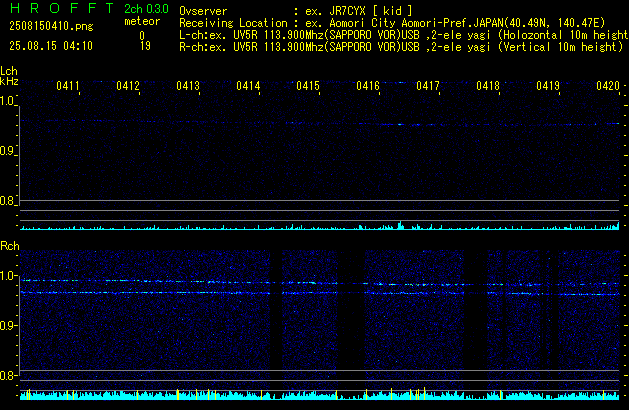Click the Lch signal peak near 0416
This screenshot has width=629, height=410.
point(400,225)
